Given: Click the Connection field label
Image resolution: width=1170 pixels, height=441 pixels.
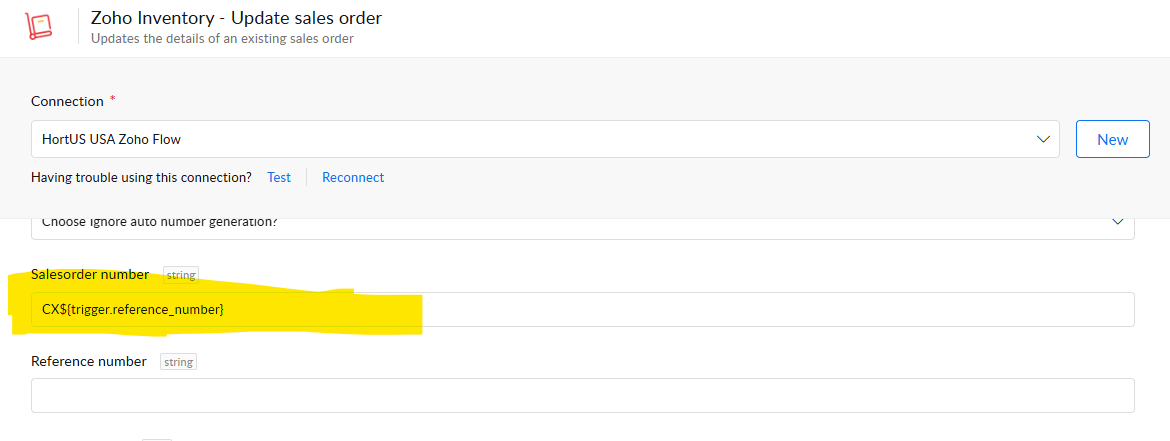Looking at the screenshot, I should point(67,101).
